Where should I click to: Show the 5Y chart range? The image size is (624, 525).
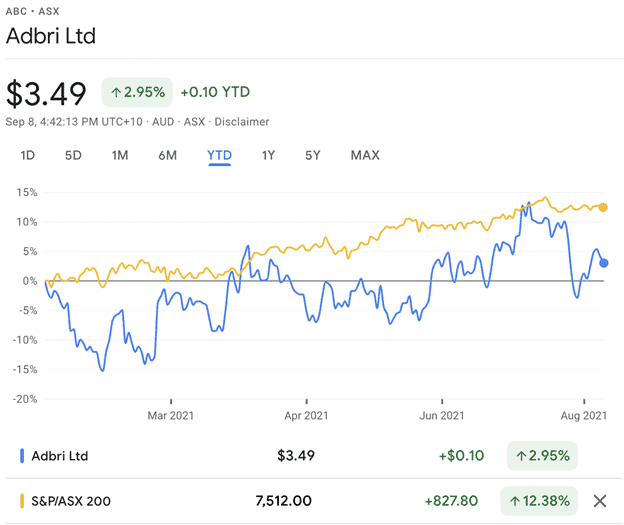(x=313, y=155)
